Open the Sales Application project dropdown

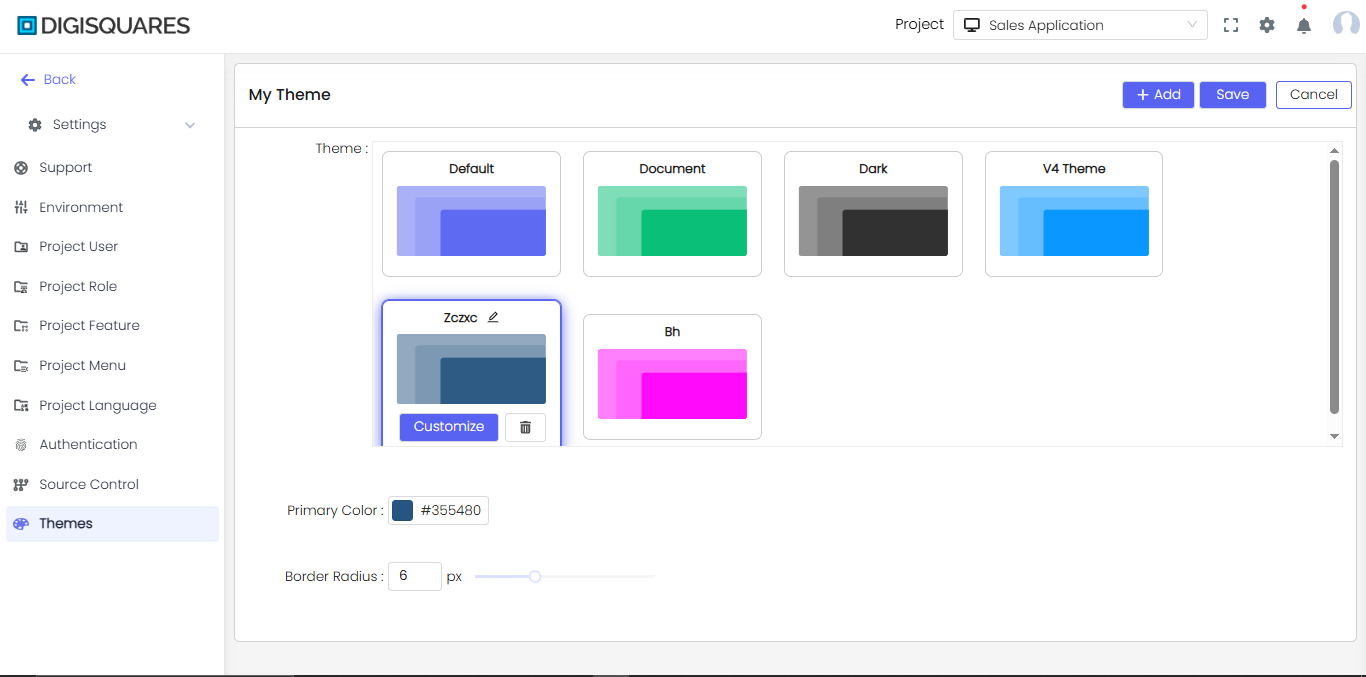(1080, 25)
